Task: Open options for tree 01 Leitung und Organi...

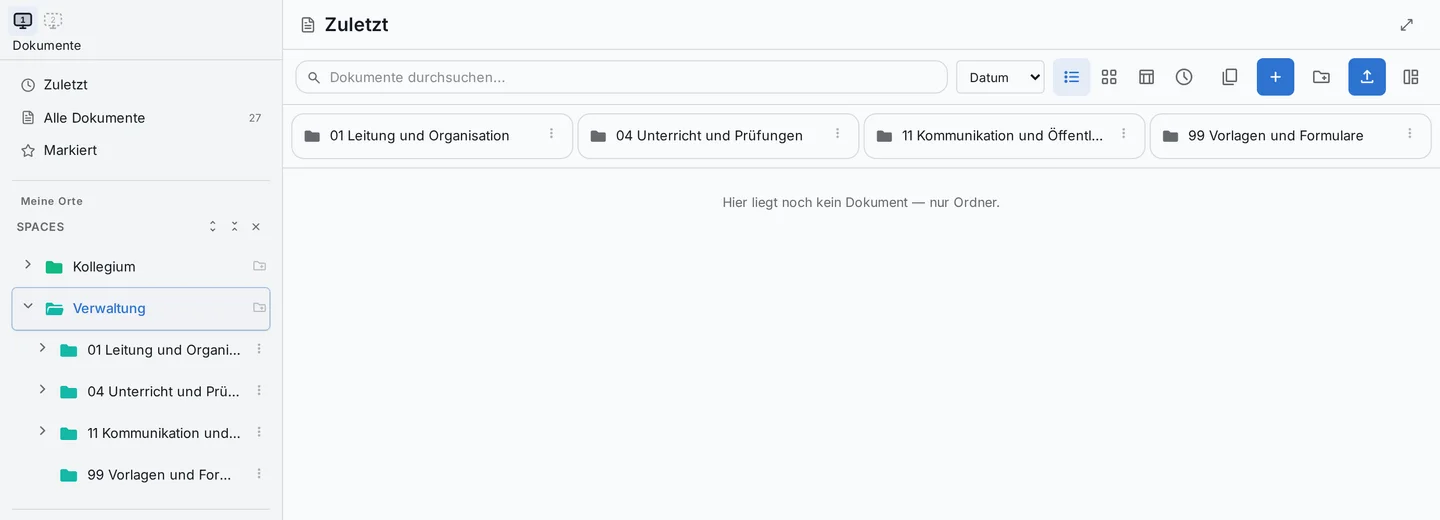Action: (259, 349)
